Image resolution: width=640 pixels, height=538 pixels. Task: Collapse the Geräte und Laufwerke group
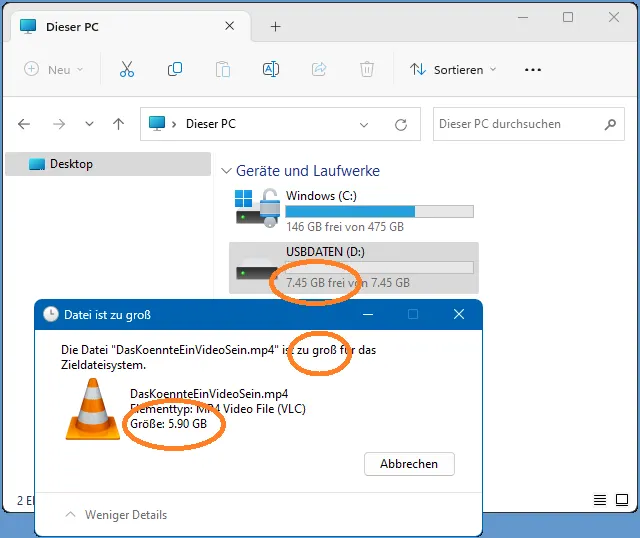226,171
